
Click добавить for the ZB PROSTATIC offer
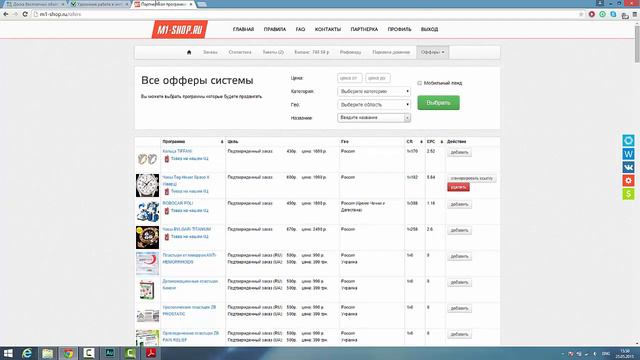click(x=459, y=308)
